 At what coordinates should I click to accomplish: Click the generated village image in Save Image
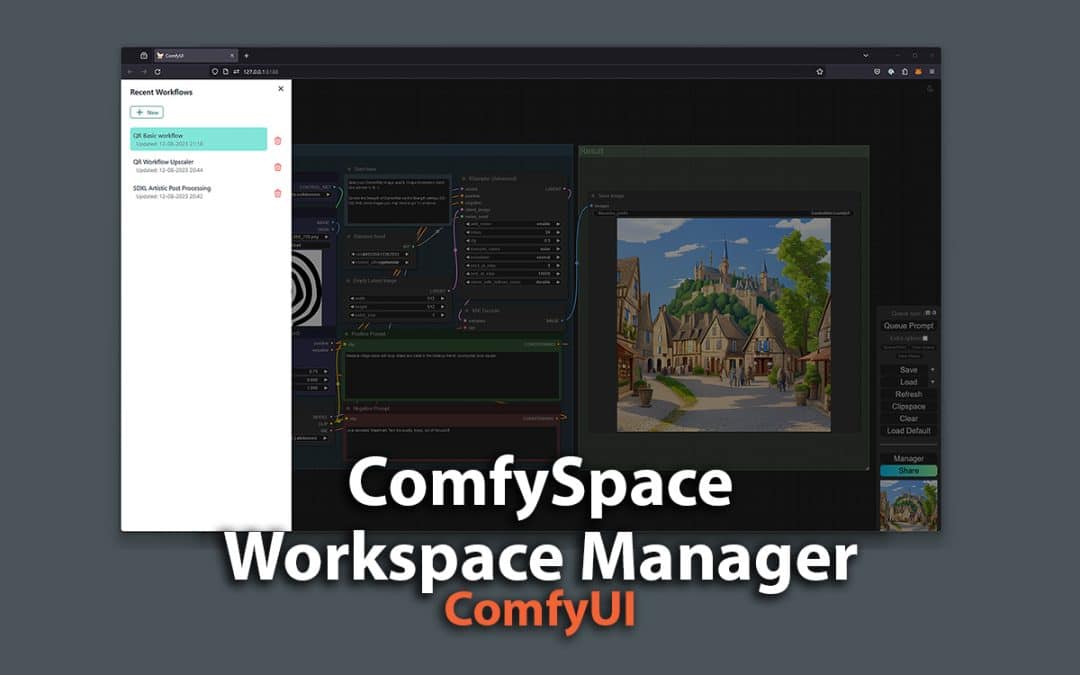723,325
